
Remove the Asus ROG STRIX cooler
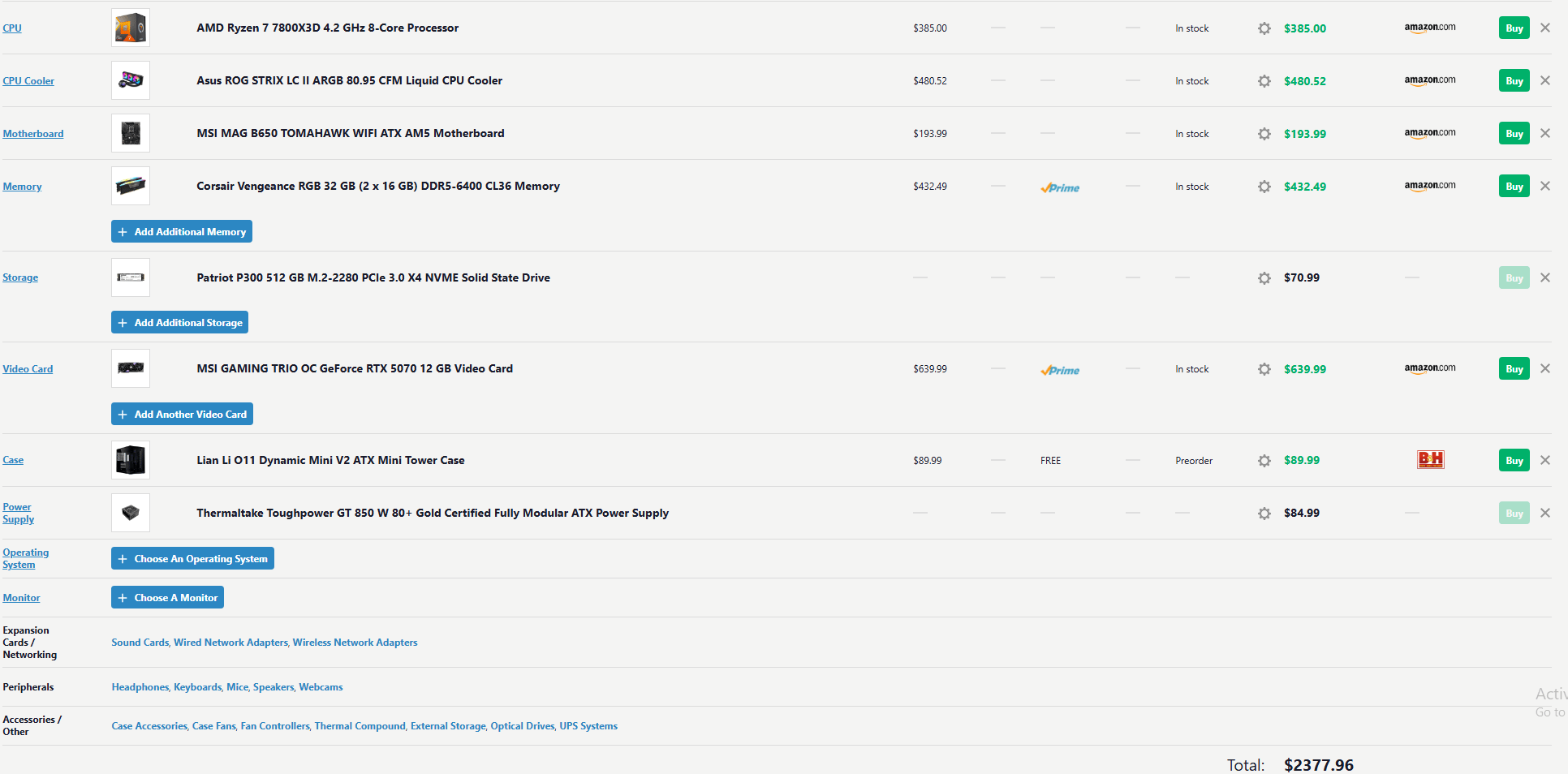pos(1545,80)
